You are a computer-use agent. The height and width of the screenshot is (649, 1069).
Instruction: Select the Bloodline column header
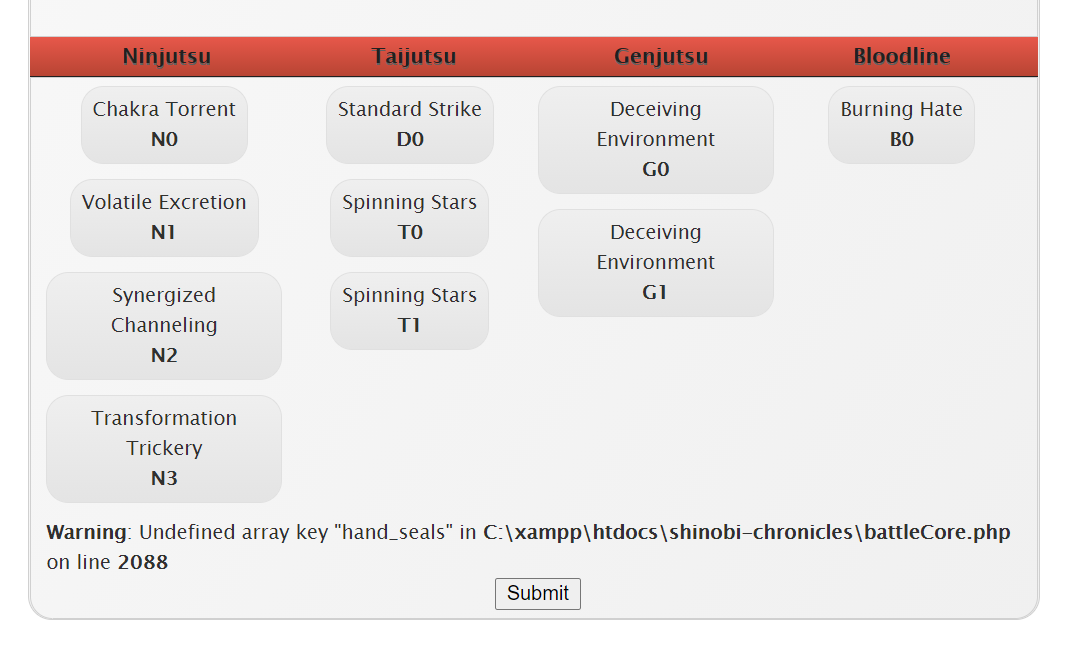[x=901, y=56]
